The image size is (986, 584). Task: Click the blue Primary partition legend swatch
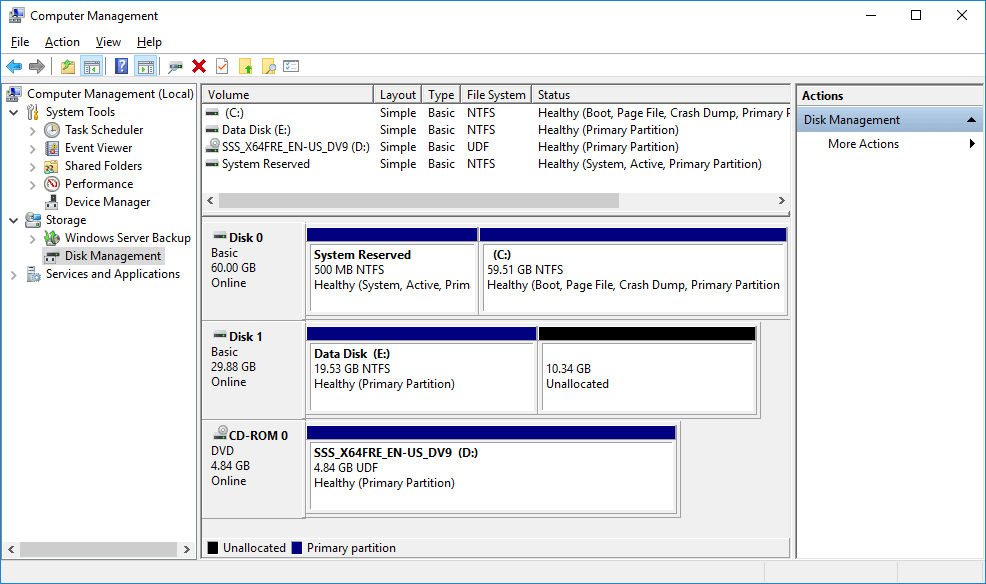297,548
